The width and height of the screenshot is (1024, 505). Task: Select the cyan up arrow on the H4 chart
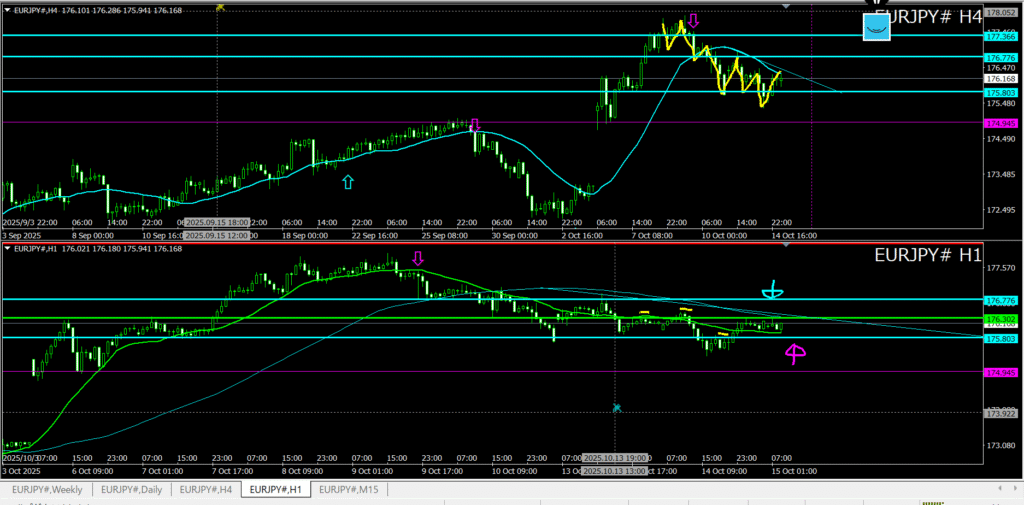tap(348, 181)
